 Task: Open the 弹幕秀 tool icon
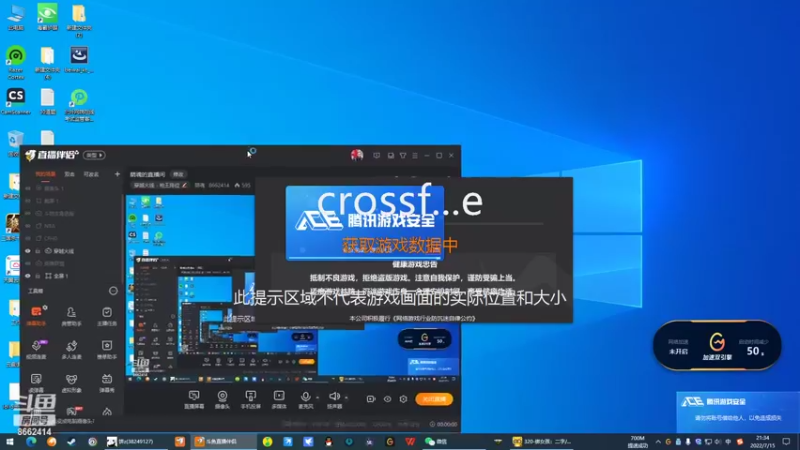107,383
